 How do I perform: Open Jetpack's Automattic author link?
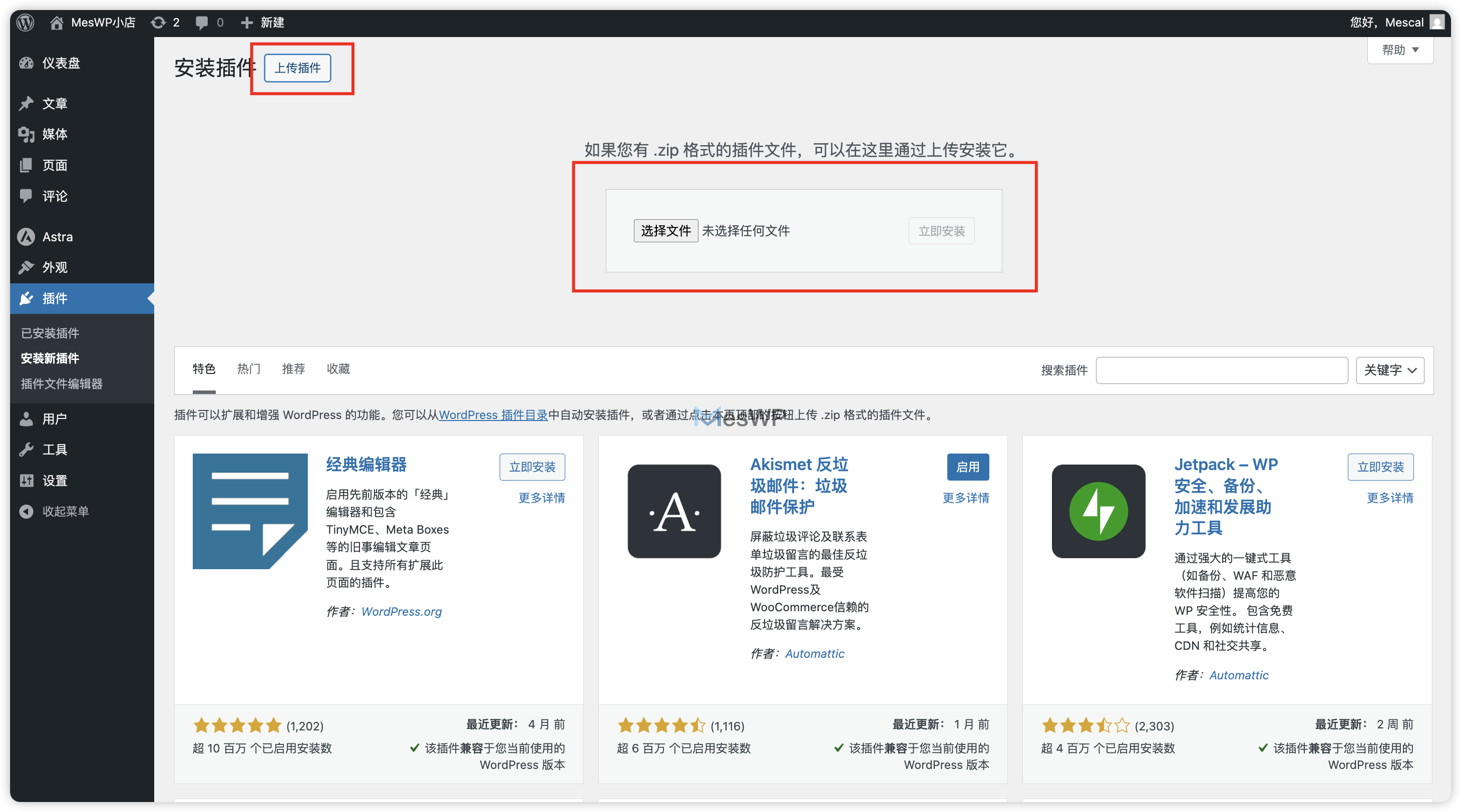1239,675
